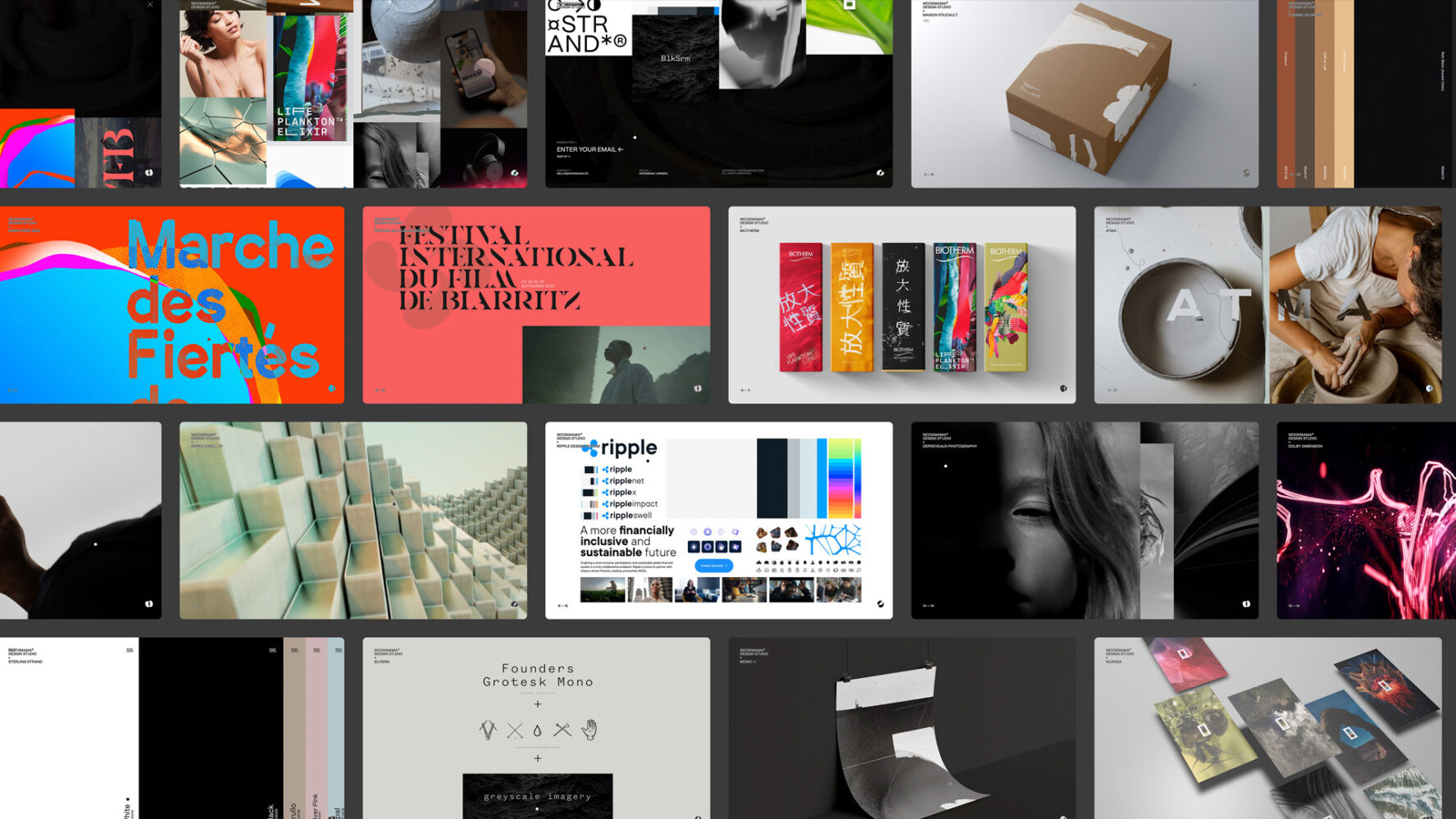Screen dimensions: 1456x819
Task: Open the brown packaging box thumbnail
Action: point(1084,93)
